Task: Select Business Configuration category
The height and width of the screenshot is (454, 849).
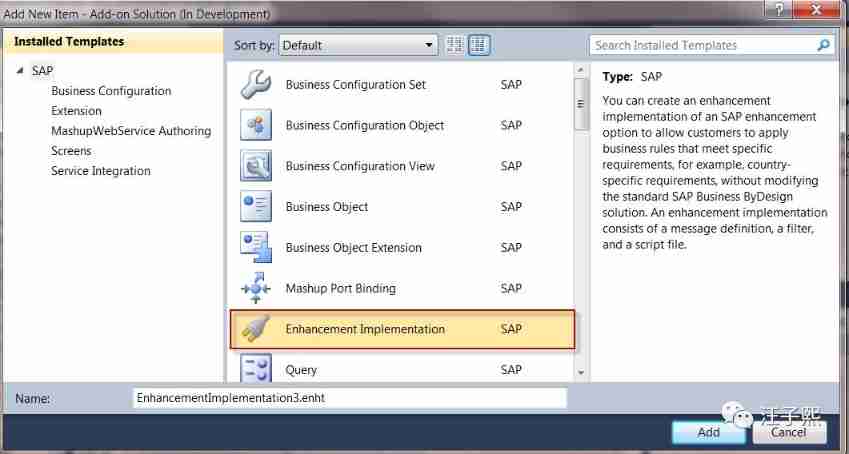Action: 111,91
